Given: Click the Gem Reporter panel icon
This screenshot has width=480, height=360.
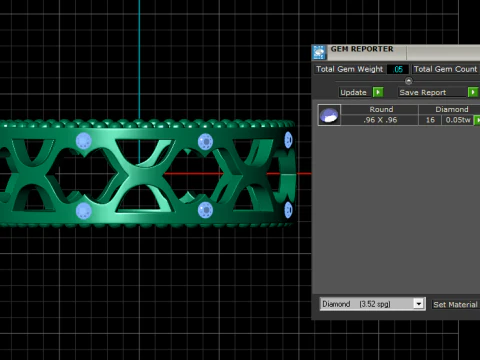Looking at the screenshot, I should 319,52.
